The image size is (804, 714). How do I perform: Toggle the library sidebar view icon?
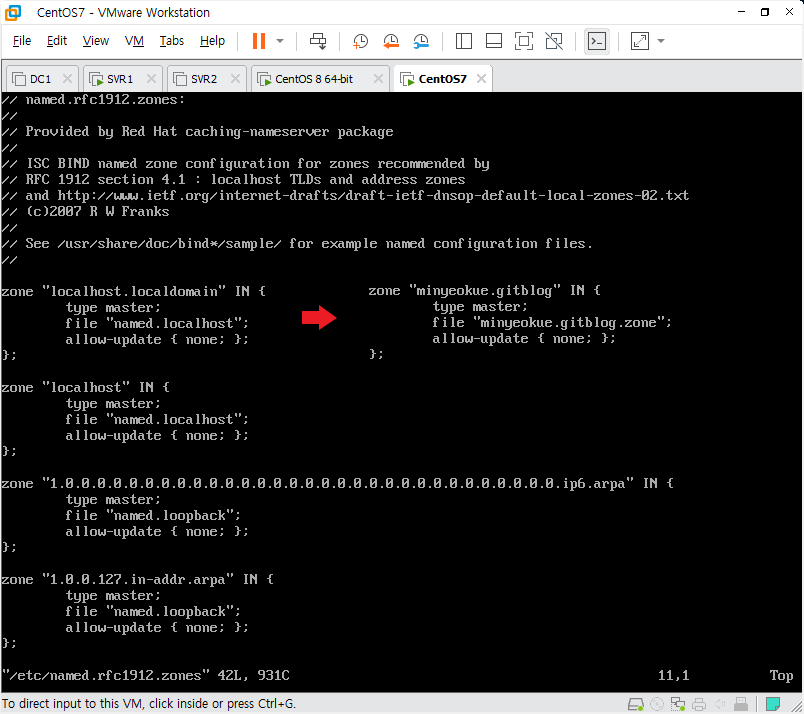(x=464, y=41)
